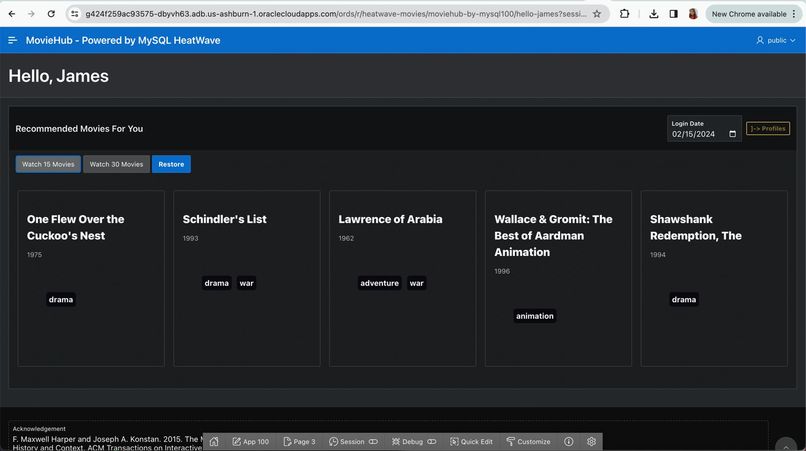Open Chrome downloads icon
The width and height of the screenshot is (806, 451).
click(654, 14)
